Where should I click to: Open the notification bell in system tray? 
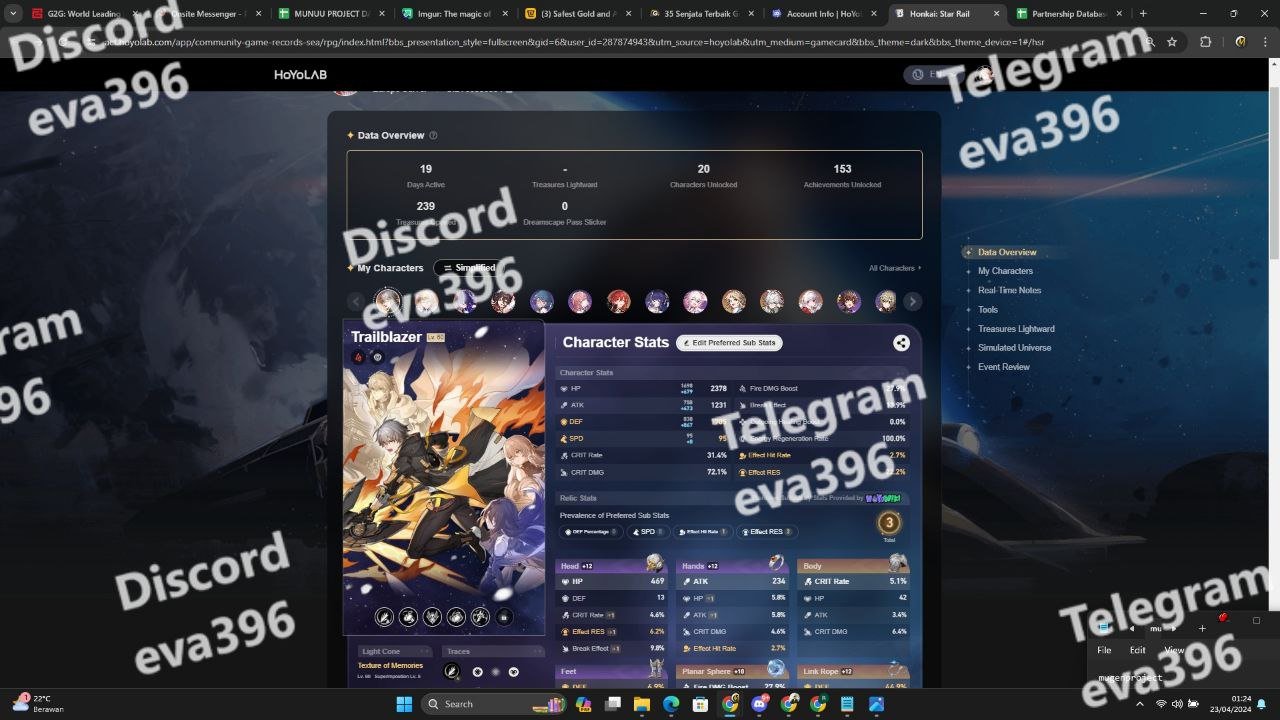tap(1262, 704)
